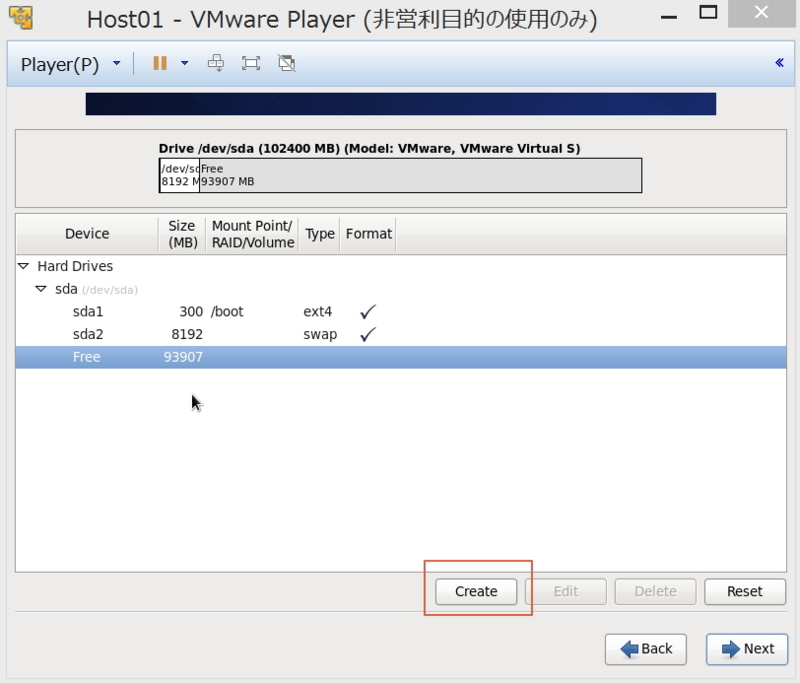Click /boot mount point cell
800x683 pixels.
[227, 311]
